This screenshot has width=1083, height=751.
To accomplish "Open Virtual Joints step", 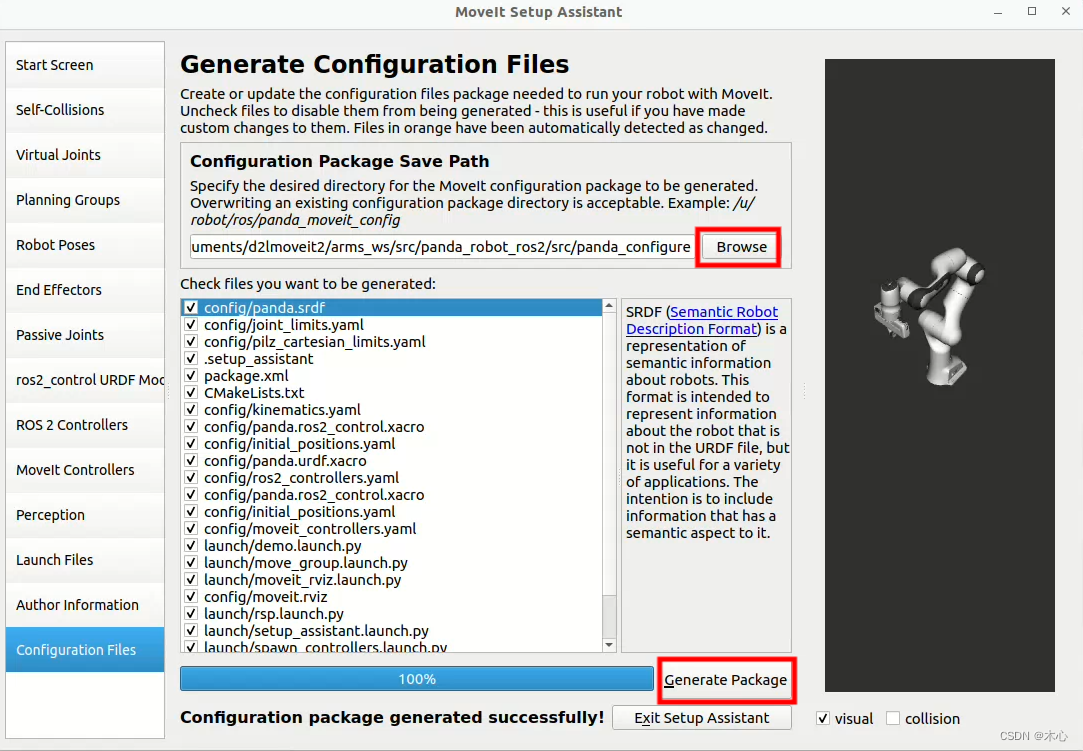I will pos(85,155).
